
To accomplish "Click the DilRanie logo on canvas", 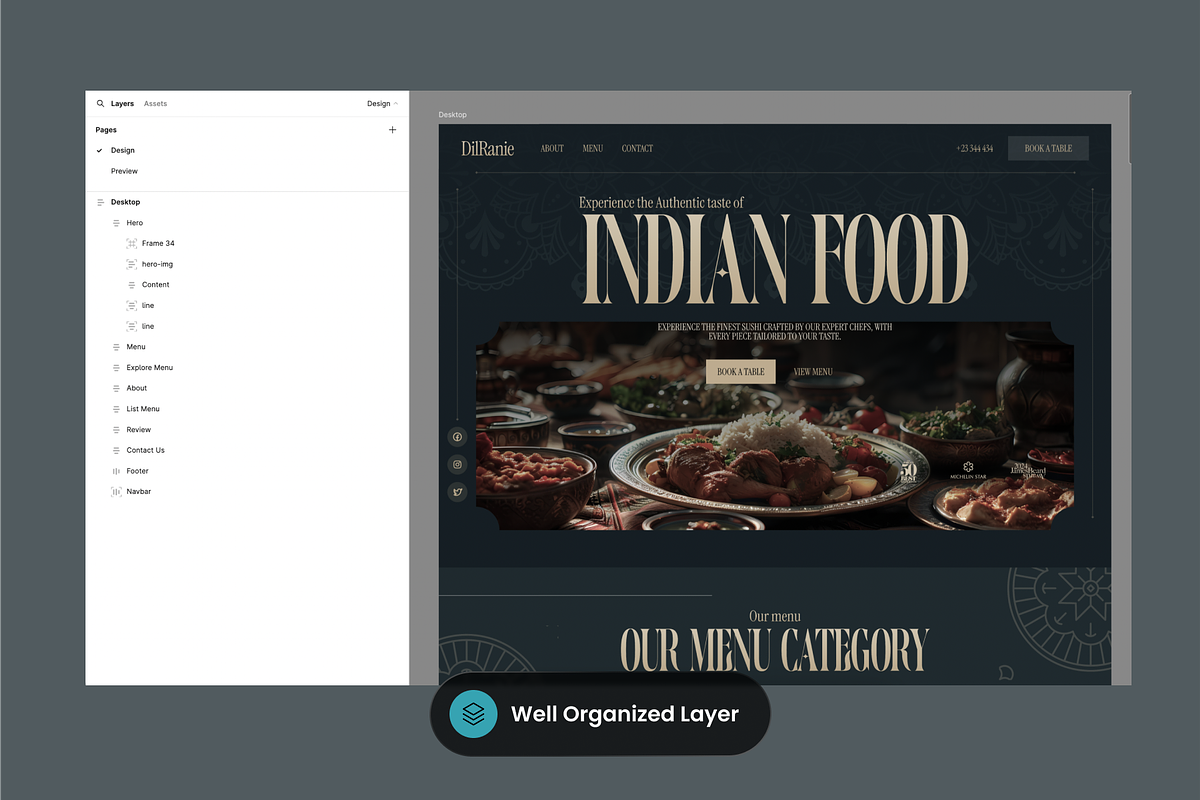I will 488,148.
